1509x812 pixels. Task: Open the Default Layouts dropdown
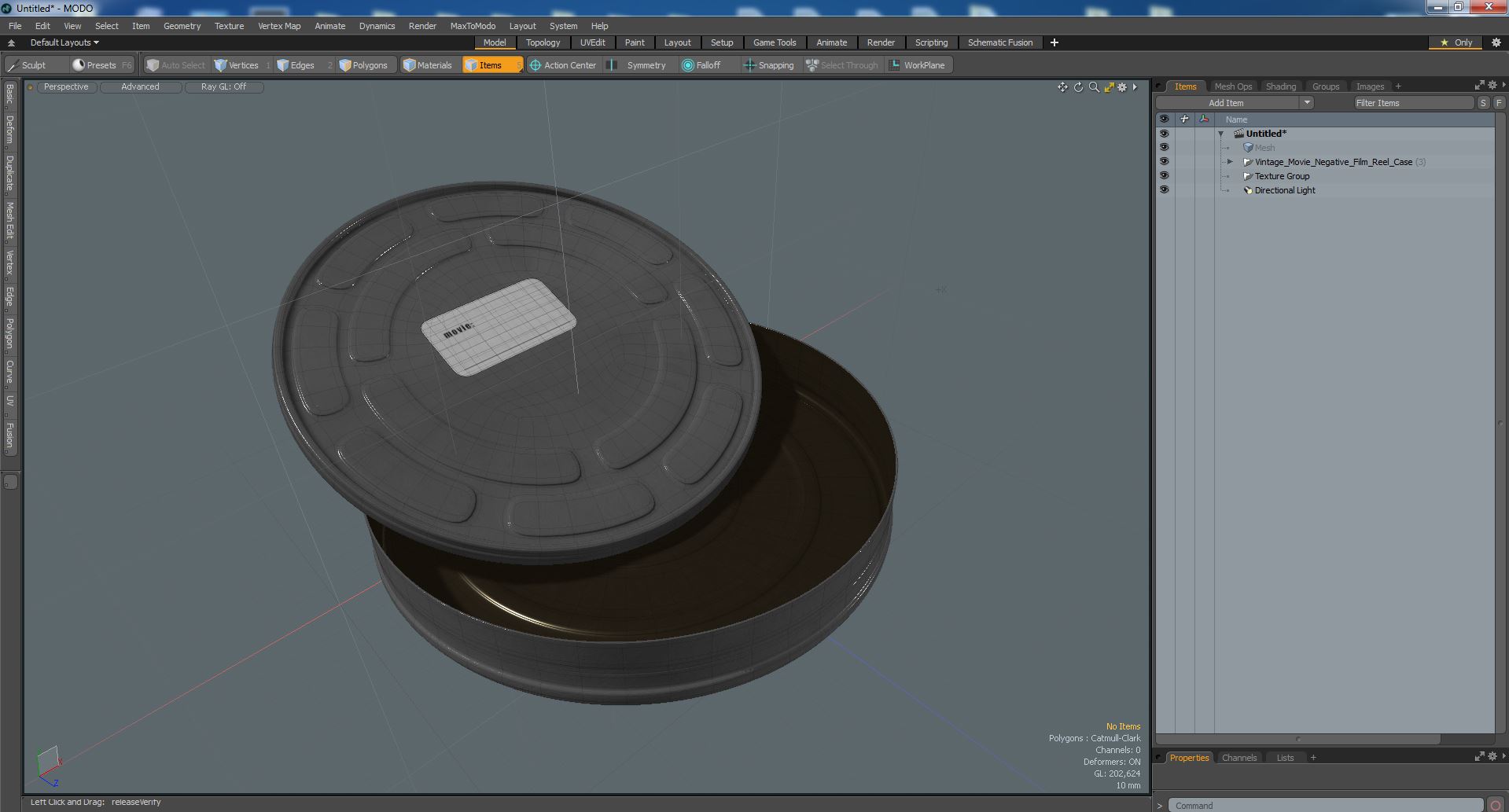(64, 42)
